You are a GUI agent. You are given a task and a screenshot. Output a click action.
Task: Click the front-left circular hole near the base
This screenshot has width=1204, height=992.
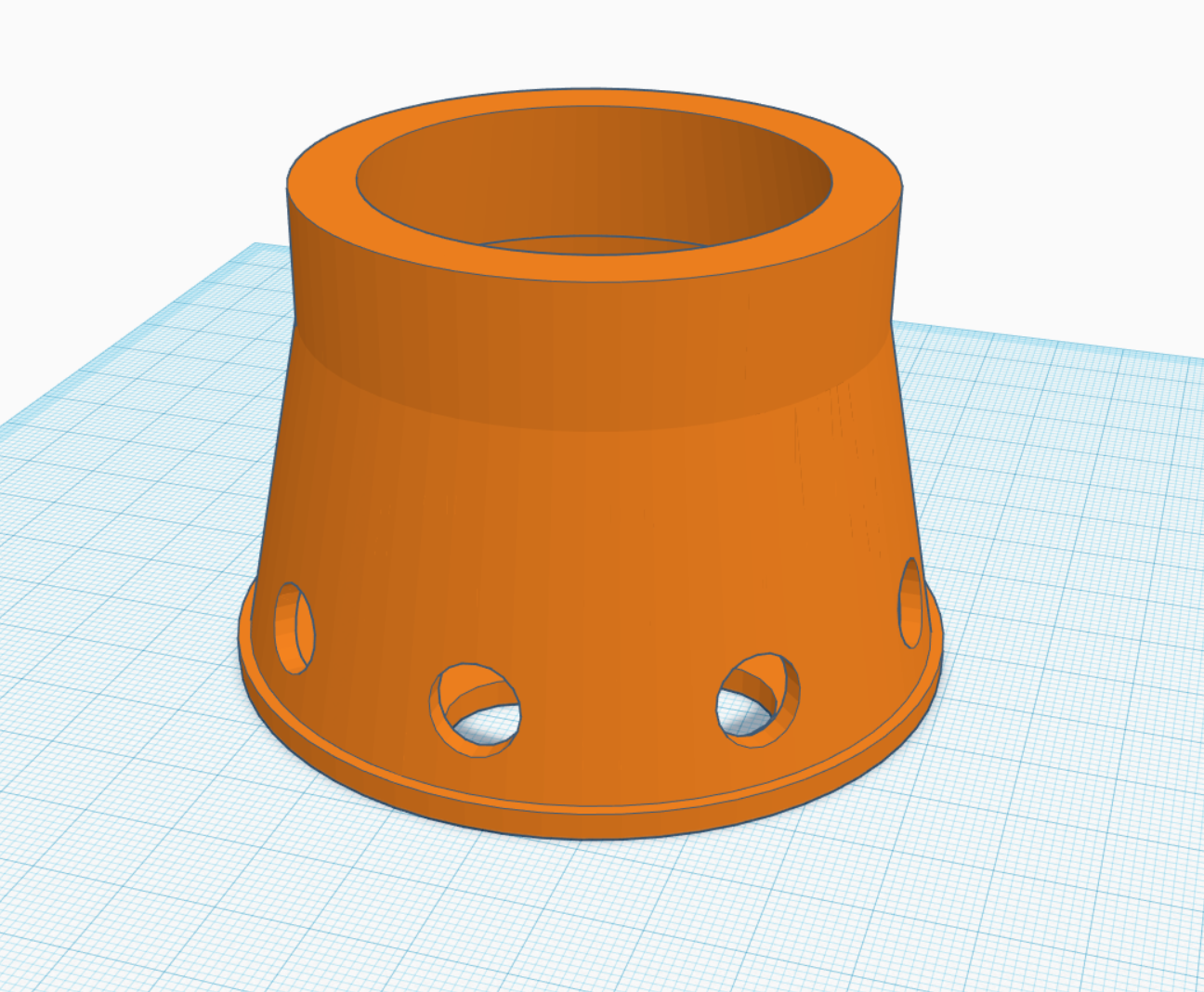475,710
